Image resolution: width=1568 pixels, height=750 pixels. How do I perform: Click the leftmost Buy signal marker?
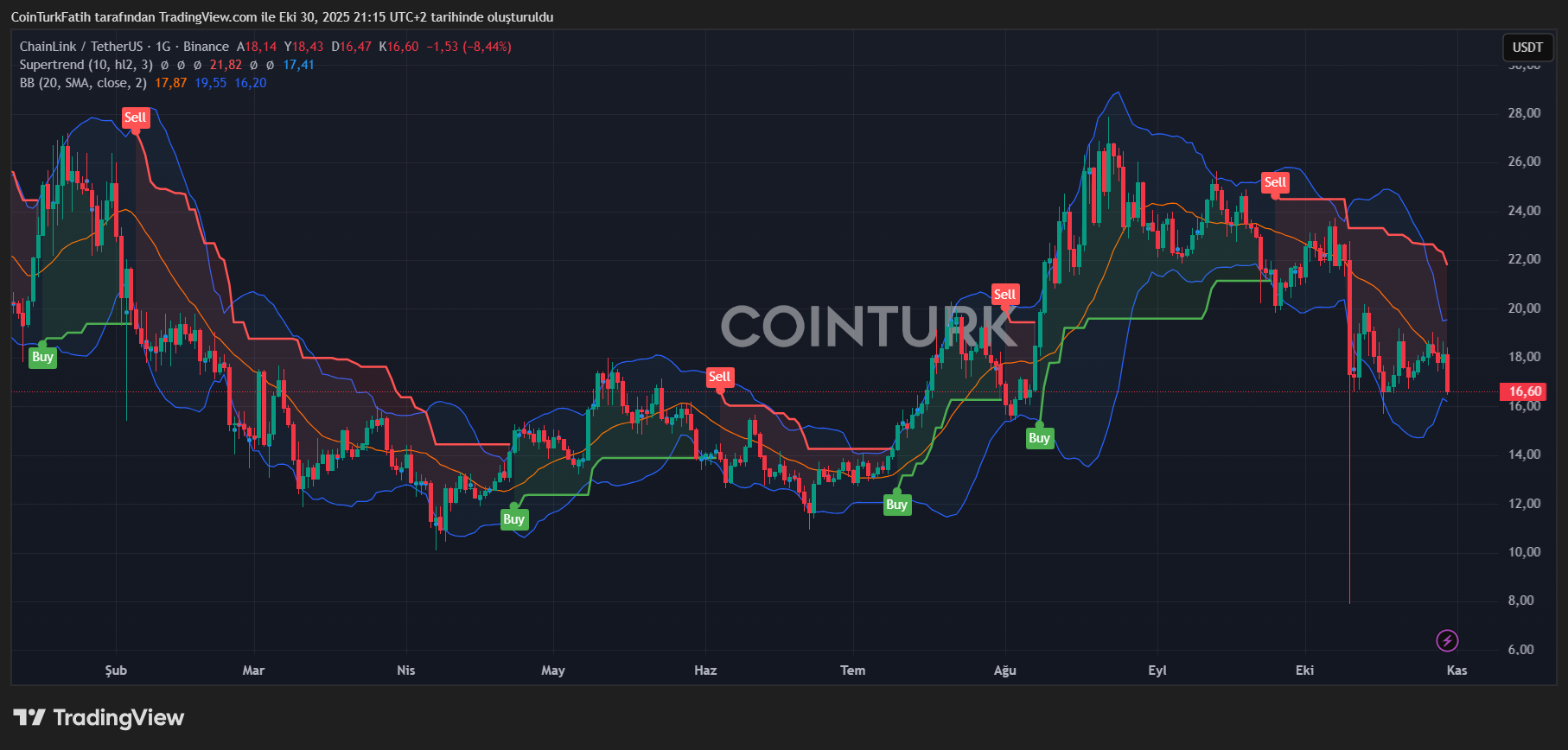point(42,357)
